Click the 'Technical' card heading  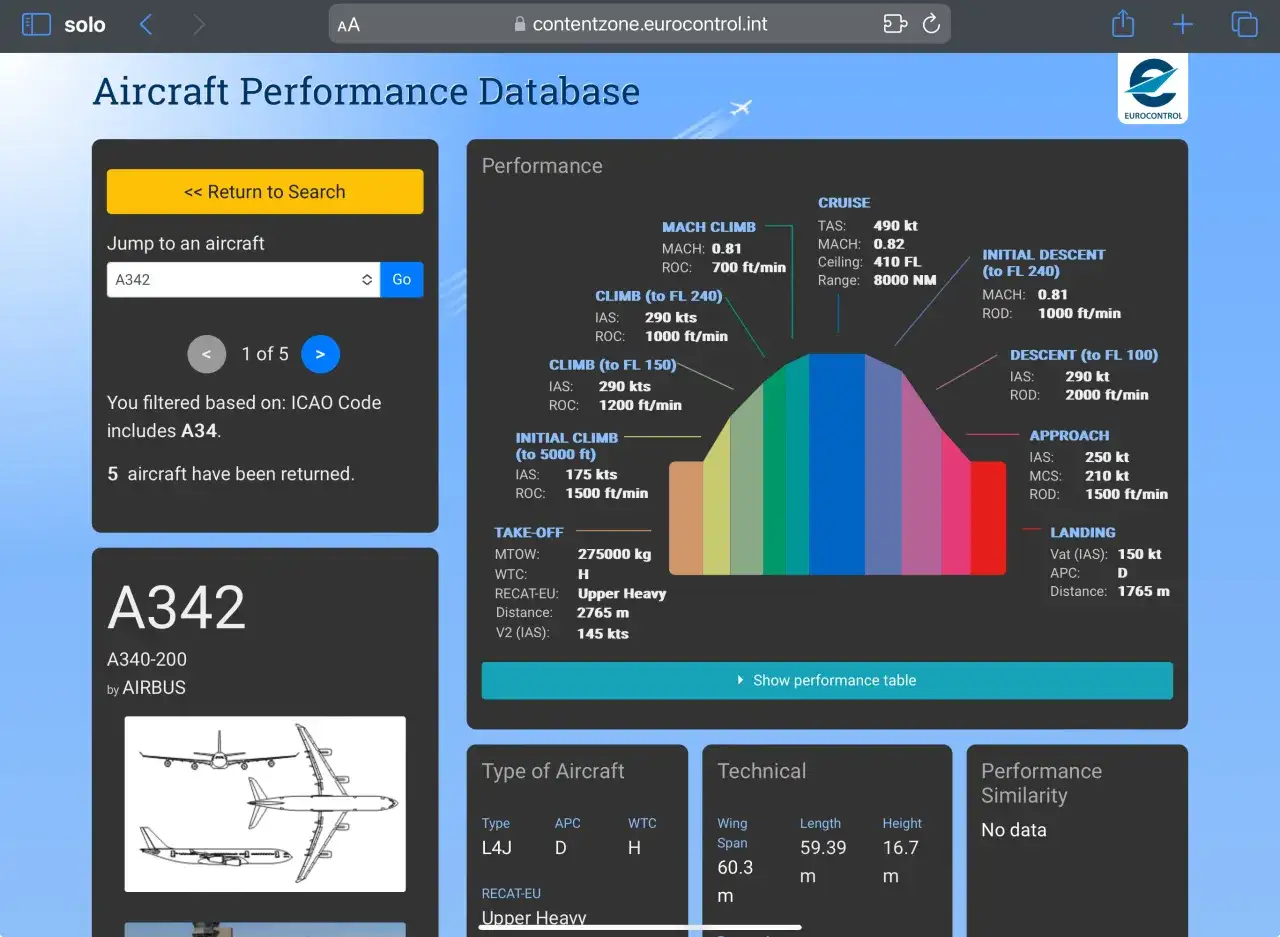761,771
